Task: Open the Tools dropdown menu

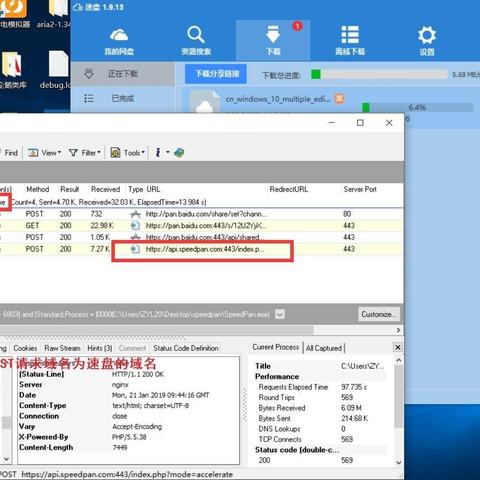Action: point(128,153)
